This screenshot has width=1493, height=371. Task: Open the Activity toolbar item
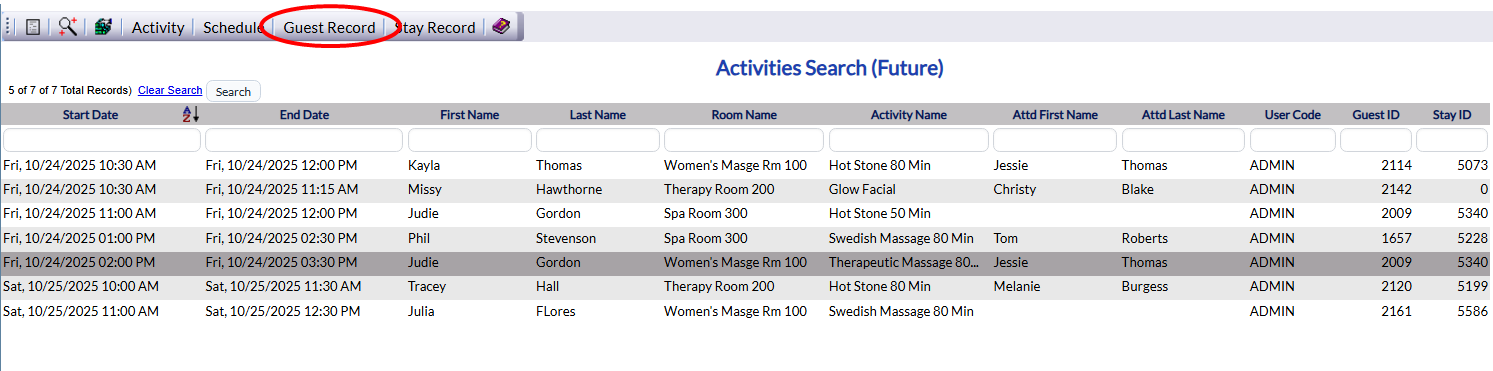[x=158, y=28]
